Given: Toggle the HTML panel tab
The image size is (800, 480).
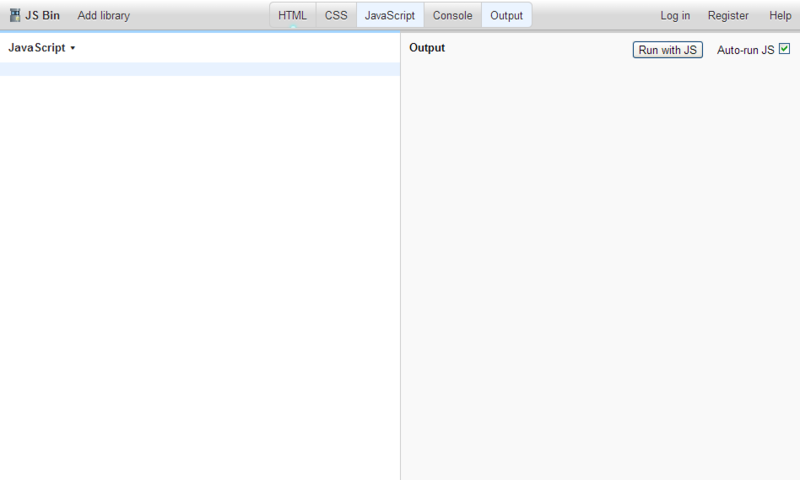Looking at the screenshot, I should (x=292, y=15).
